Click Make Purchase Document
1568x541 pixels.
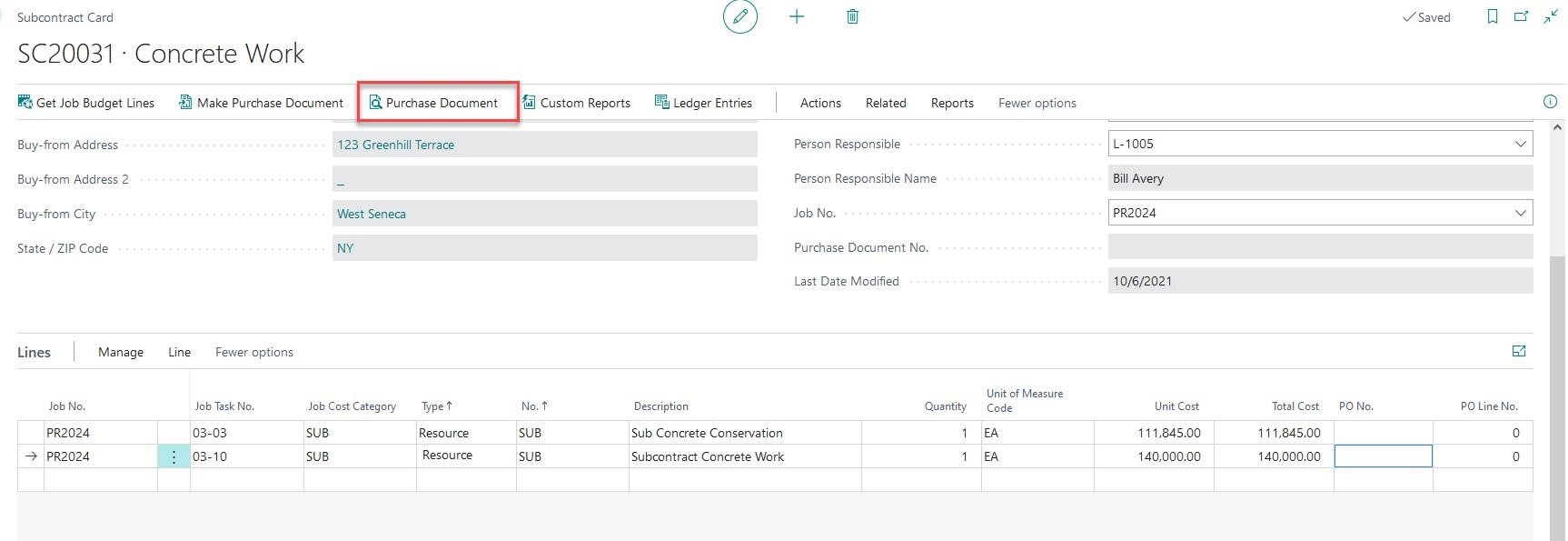[x=261, y=103]
